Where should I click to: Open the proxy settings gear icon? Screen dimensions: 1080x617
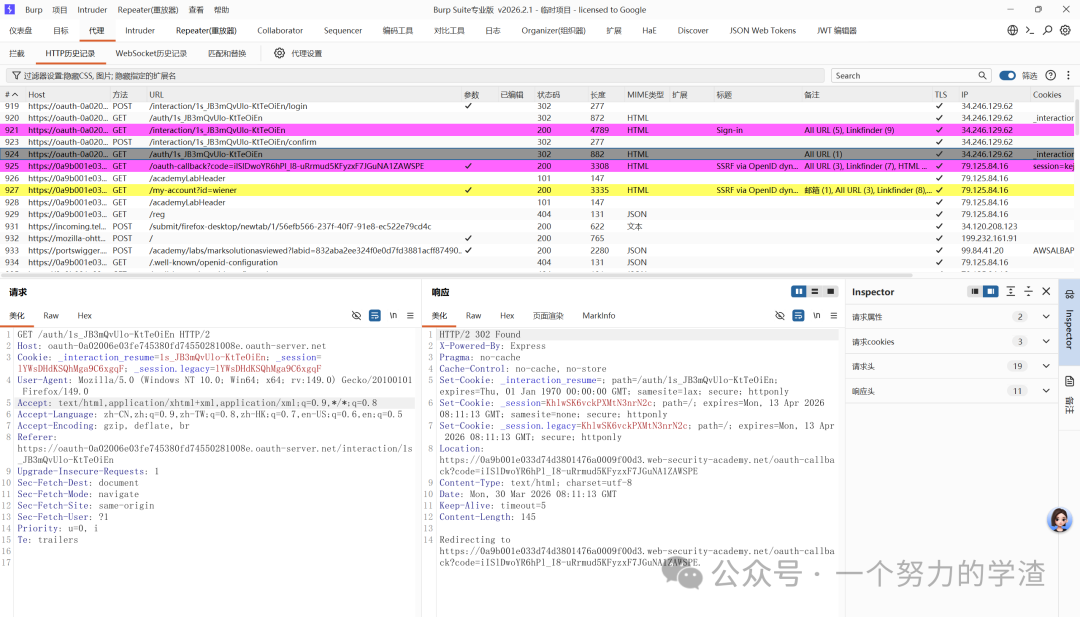[279, 53]
